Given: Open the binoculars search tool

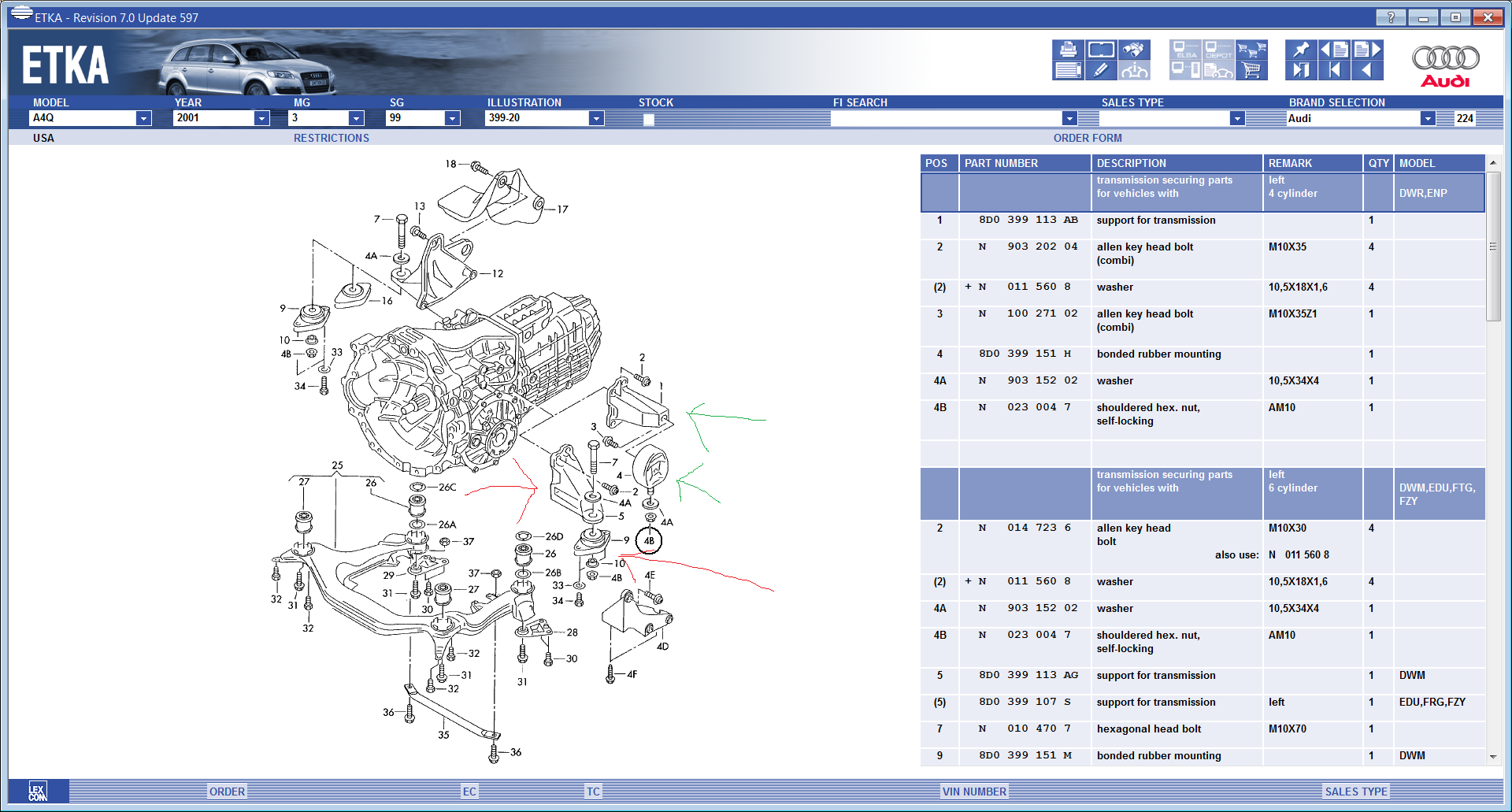Looking at the screenshot, I should click(x=1134, y=49).
